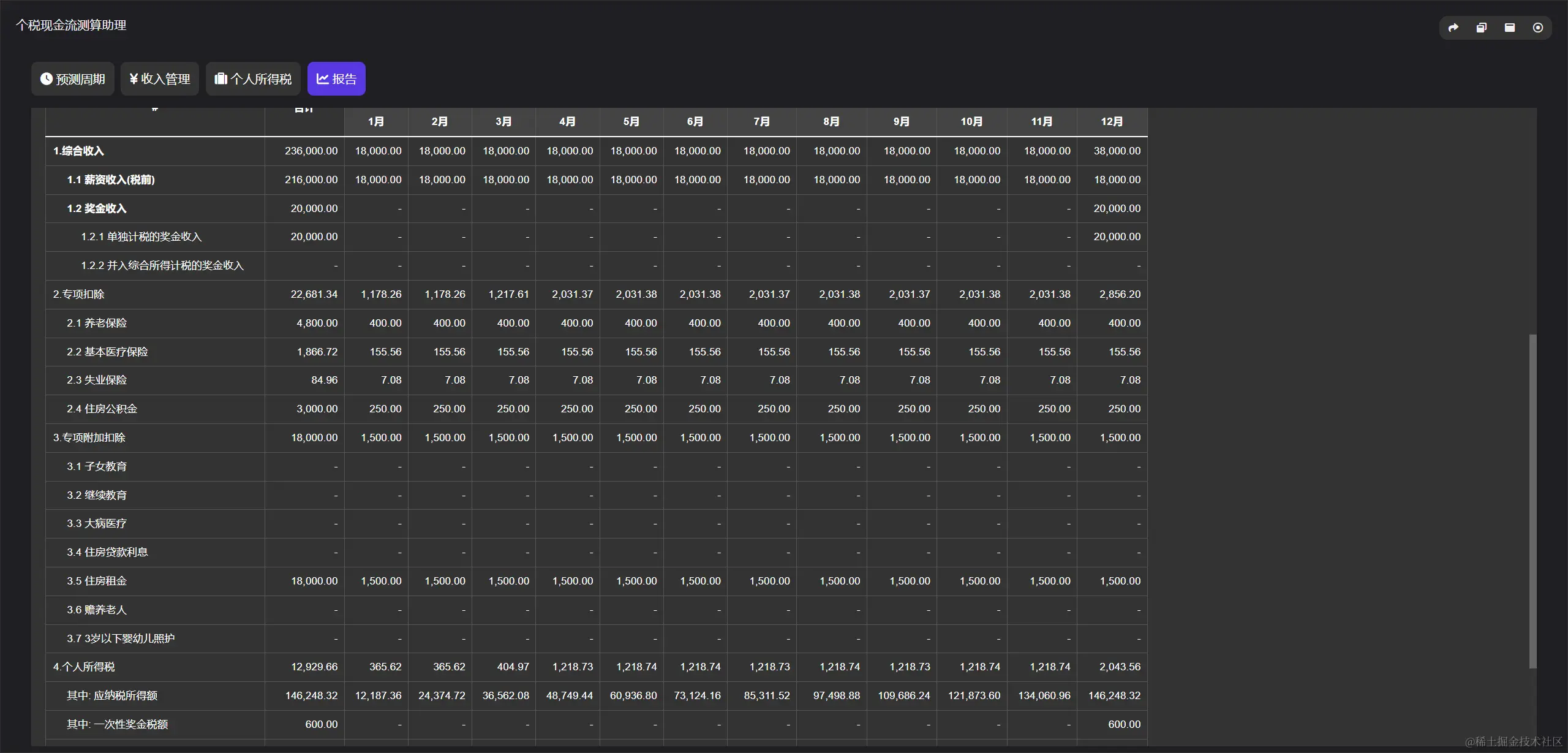Click the 个税现金流测算助理 app title
This screenshot has height=753, width=1568.
[71, 25]
